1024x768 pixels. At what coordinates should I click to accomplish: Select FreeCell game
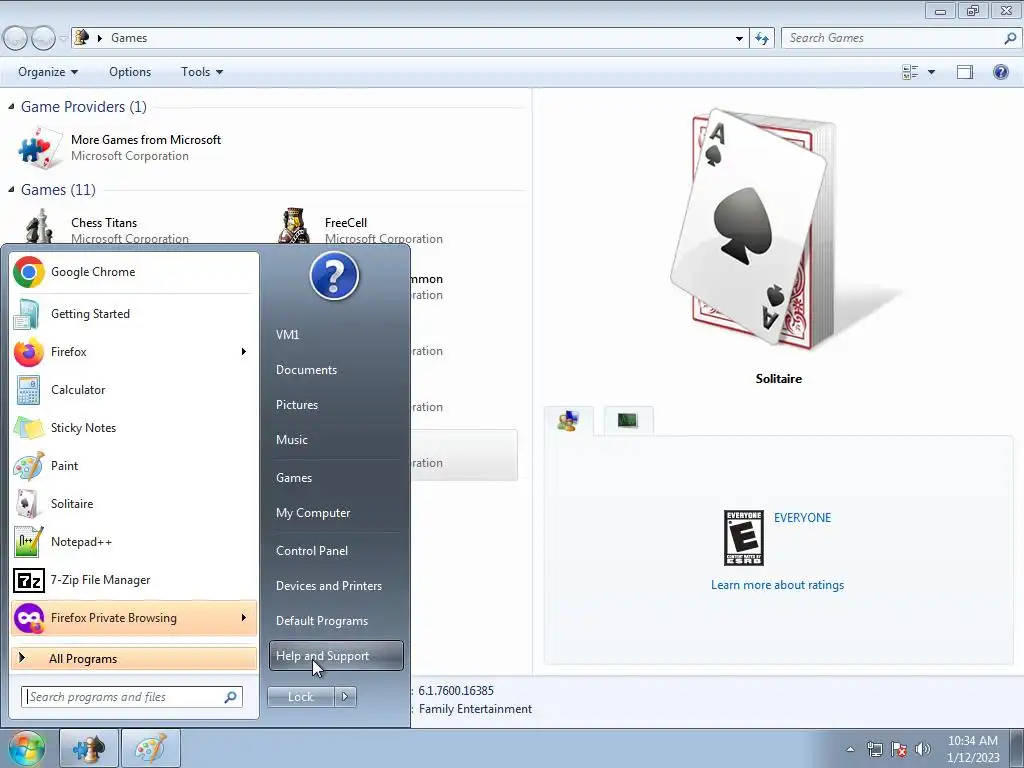pyautogui.click(x=362, y=227)
